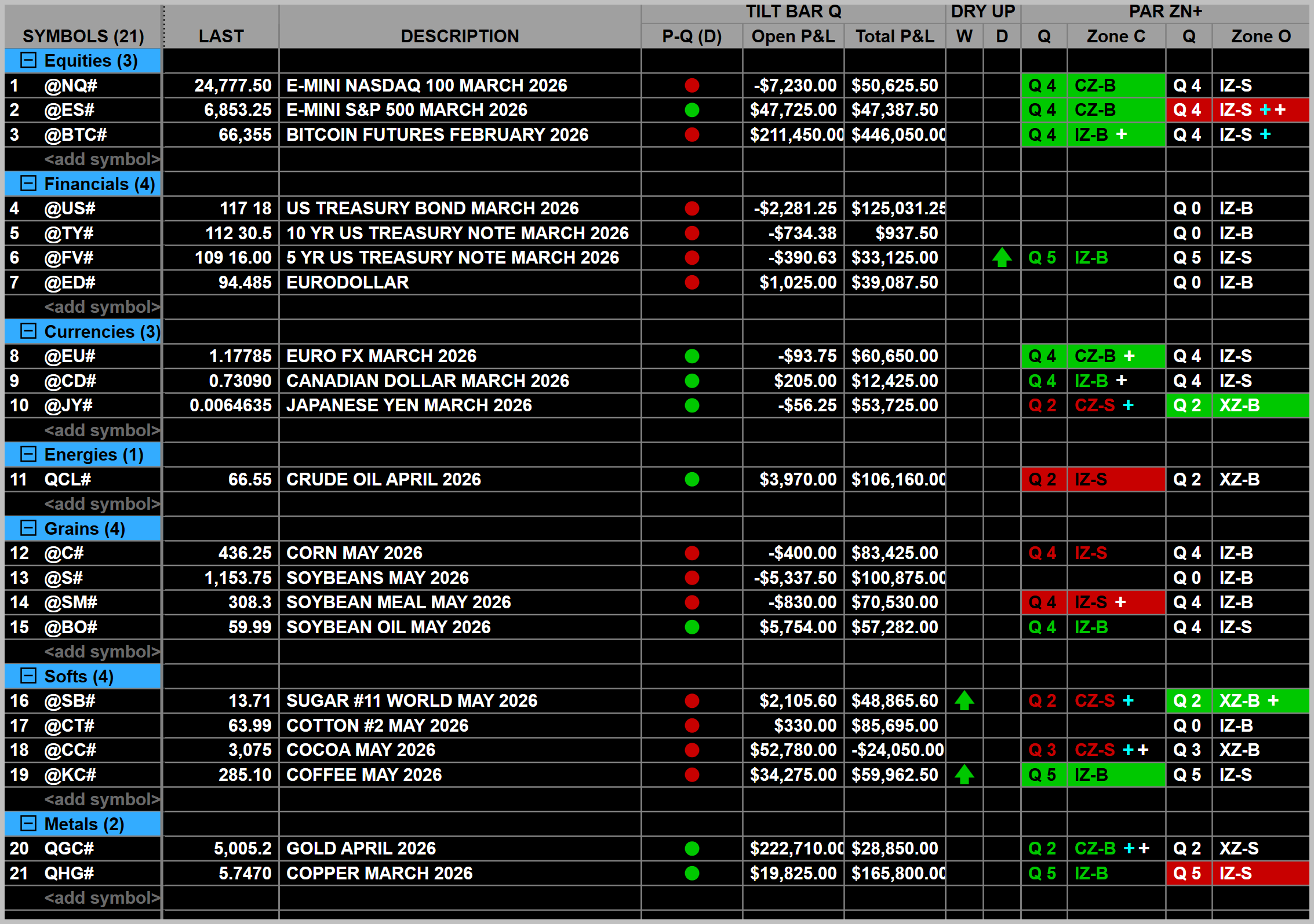Collapse the Metals (2) group
Image resolution: width=1314 pixels, height=924 pixels.
click(28, 824)
